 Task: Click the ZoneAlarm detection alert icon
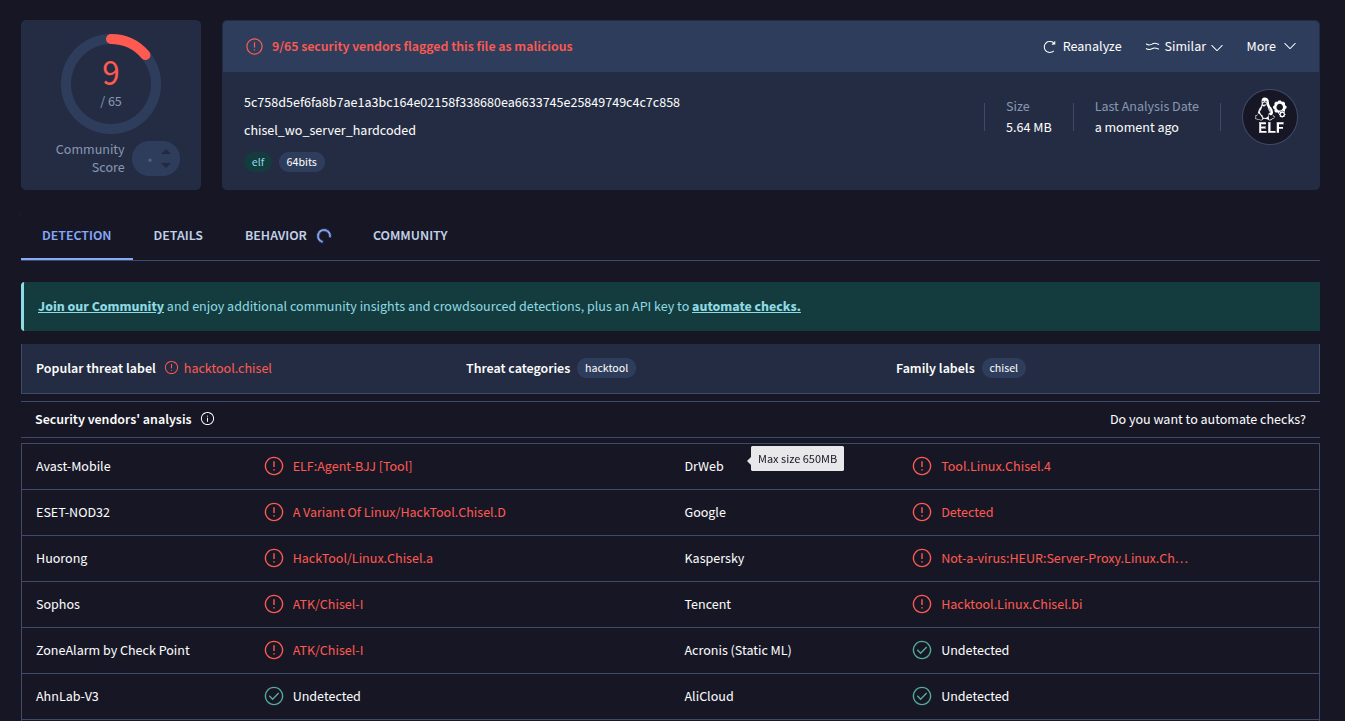[273, 650]
